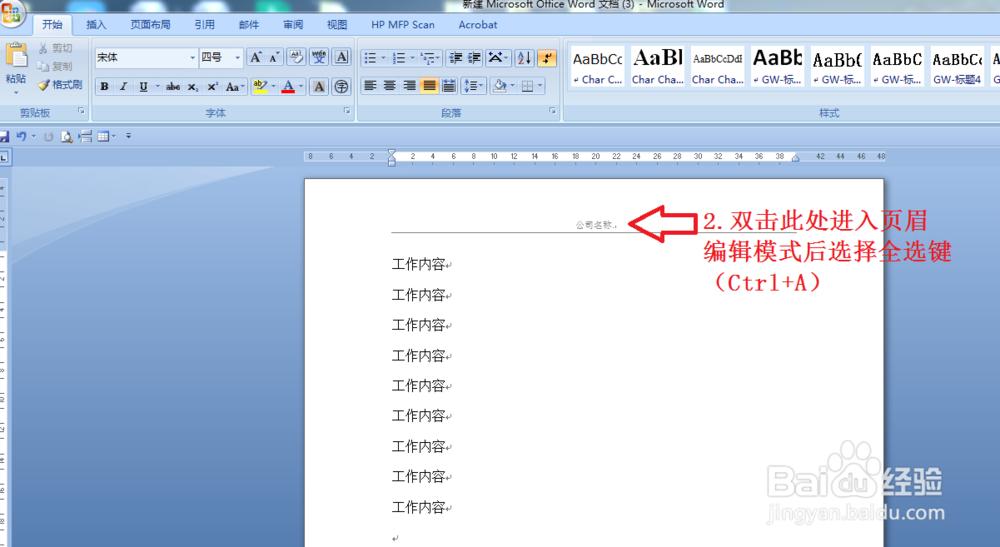Click the Shading paint bucket icon

pos(500,85)
